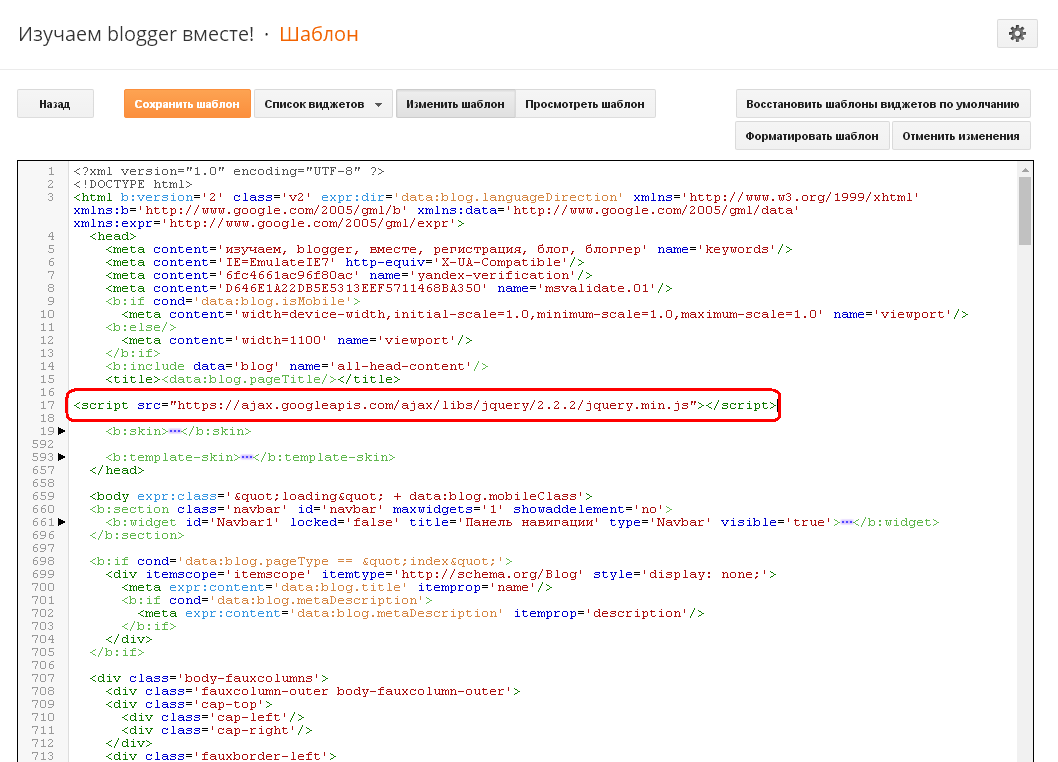The image size is (1058, 762).
Task: Click b:include all-head-content line
Action: click(297, 366)
